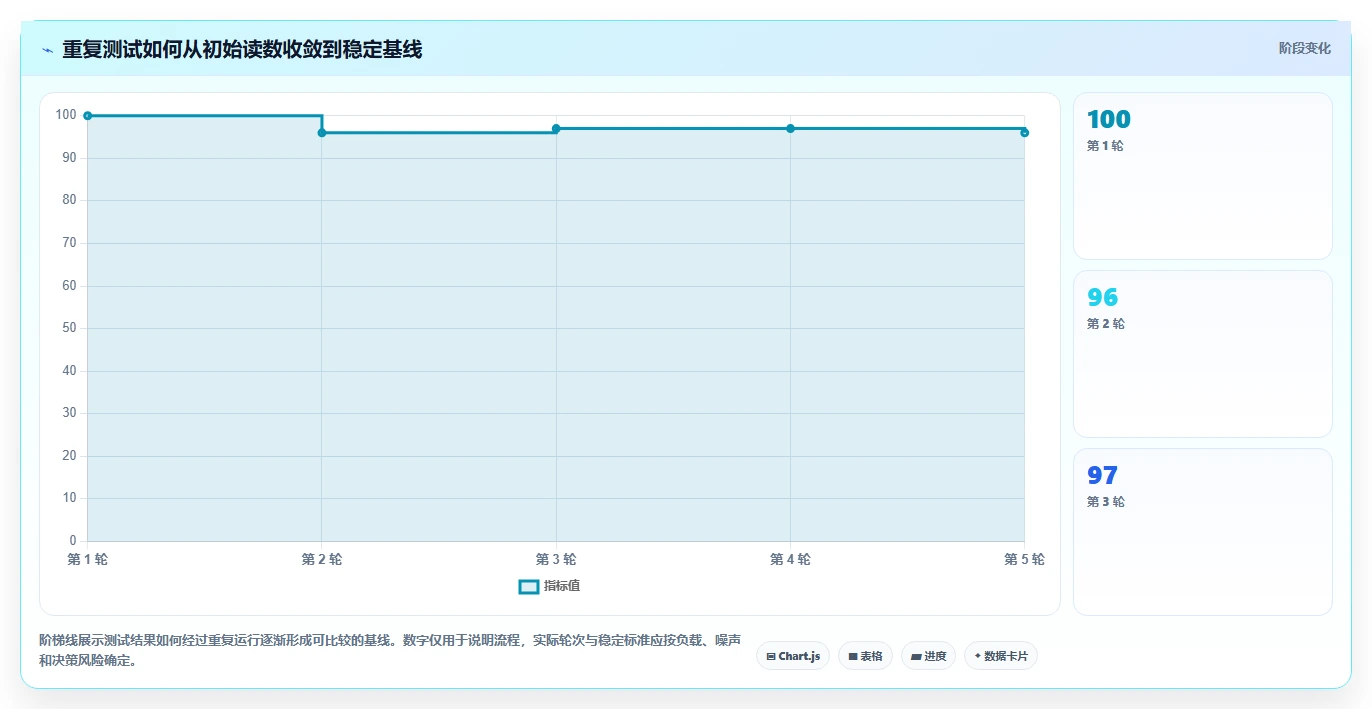Click the chart title 重复测试如何从初始读数收敛到稳定基线
The image size is (1372, 709).
[x=242, y=49]
